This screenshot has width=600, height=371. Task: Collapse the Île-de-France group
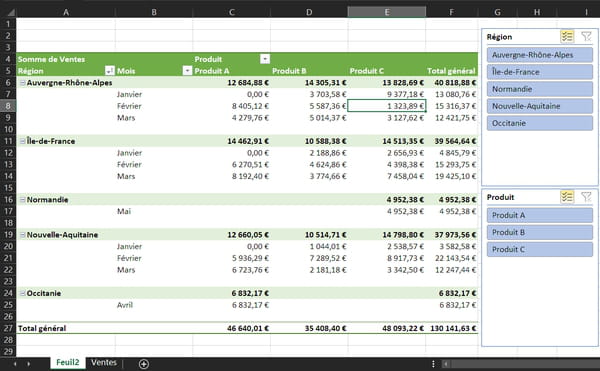pyautogui.click(x=23, y=141)
